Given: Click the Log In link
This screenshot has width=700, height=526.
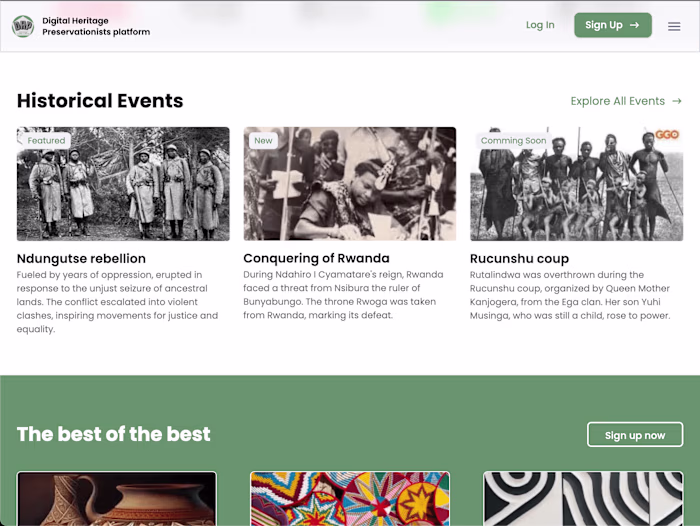Looking at the screenshot, I should (540, 25).
